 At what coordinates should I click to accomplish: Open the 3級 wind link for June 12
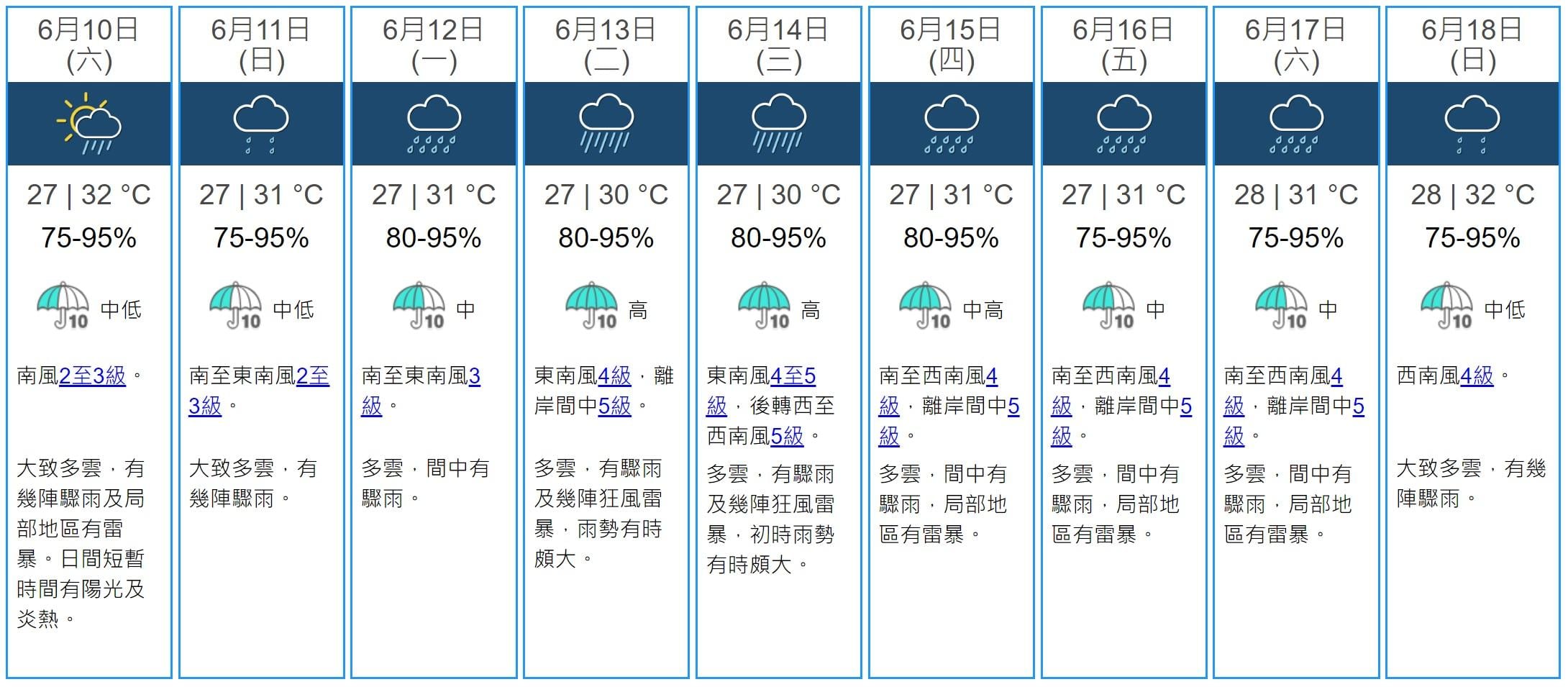click(475, 376)
